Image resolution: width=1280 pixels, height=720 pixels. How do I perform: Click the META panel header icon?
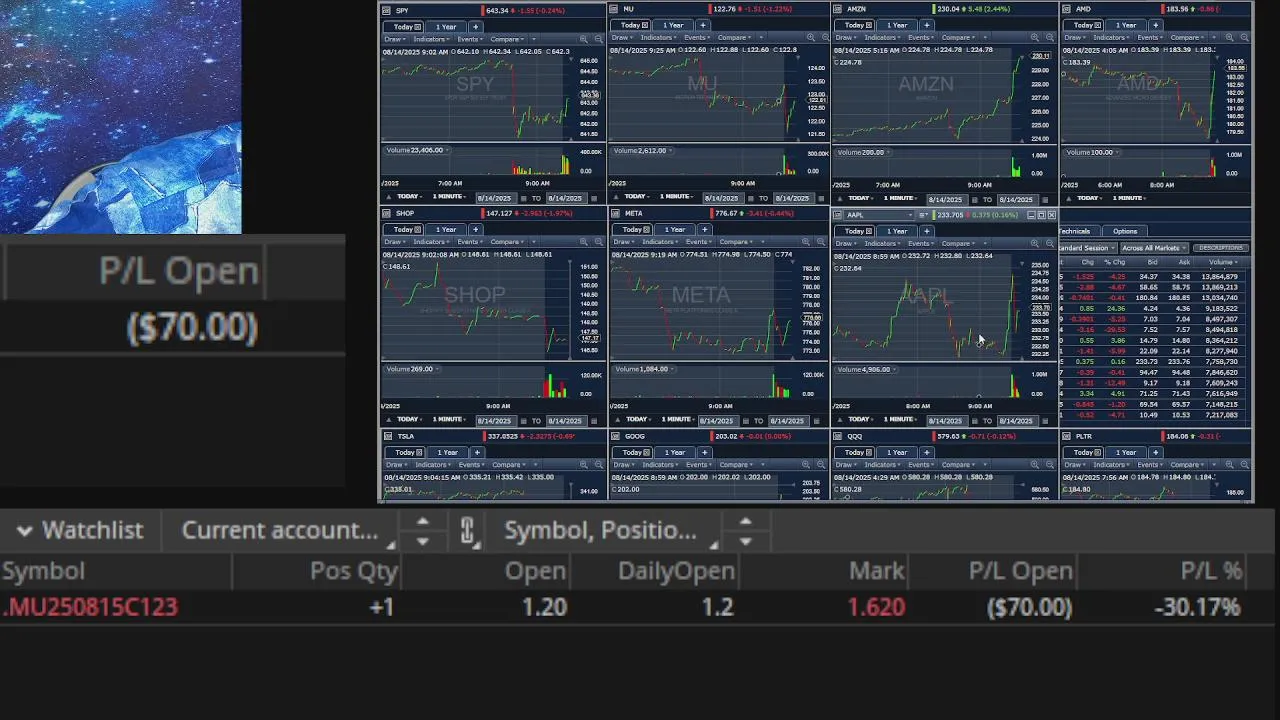[x=615, y=213]
